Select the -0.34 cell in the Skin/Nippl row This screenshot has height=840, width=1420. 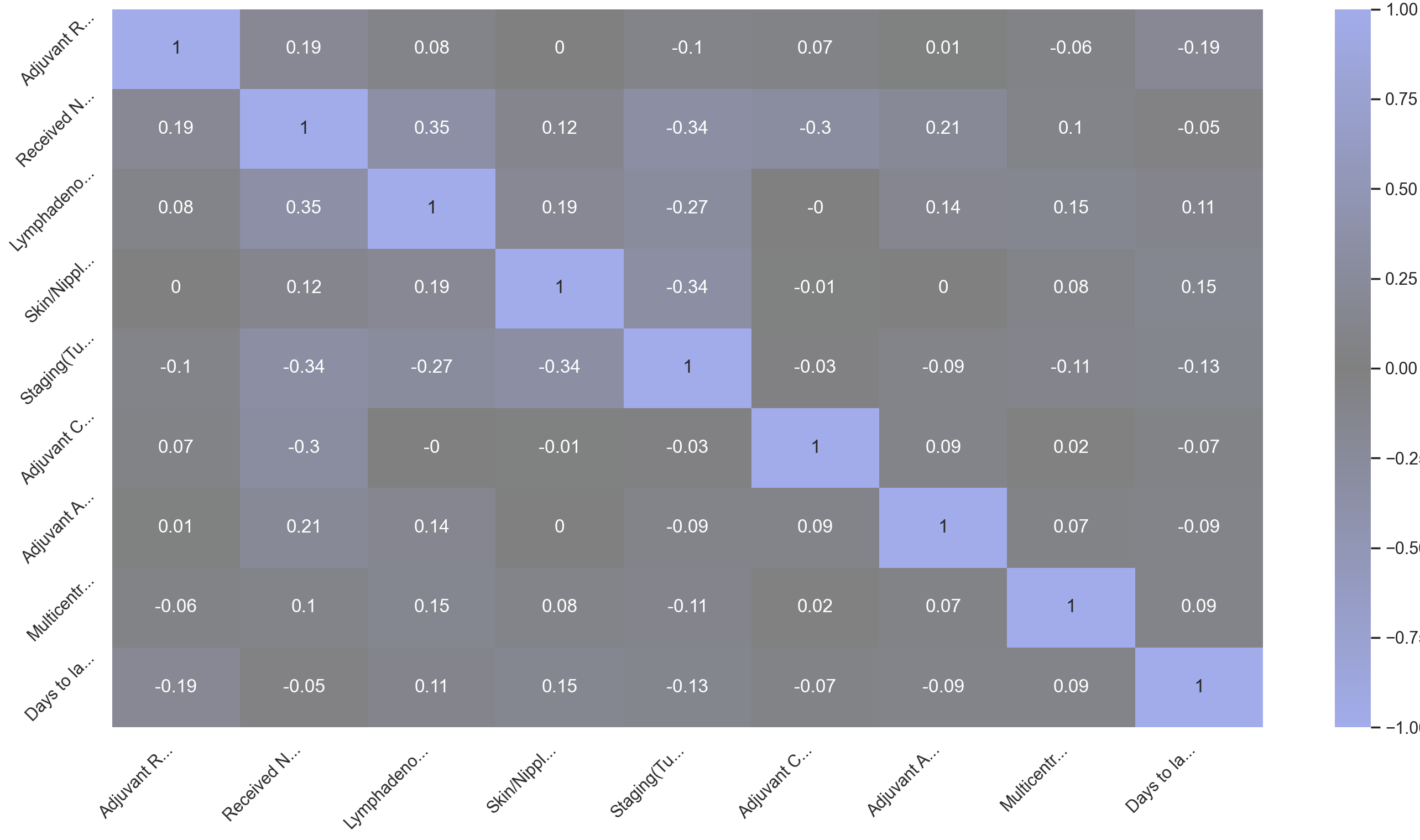pos(687,287)
